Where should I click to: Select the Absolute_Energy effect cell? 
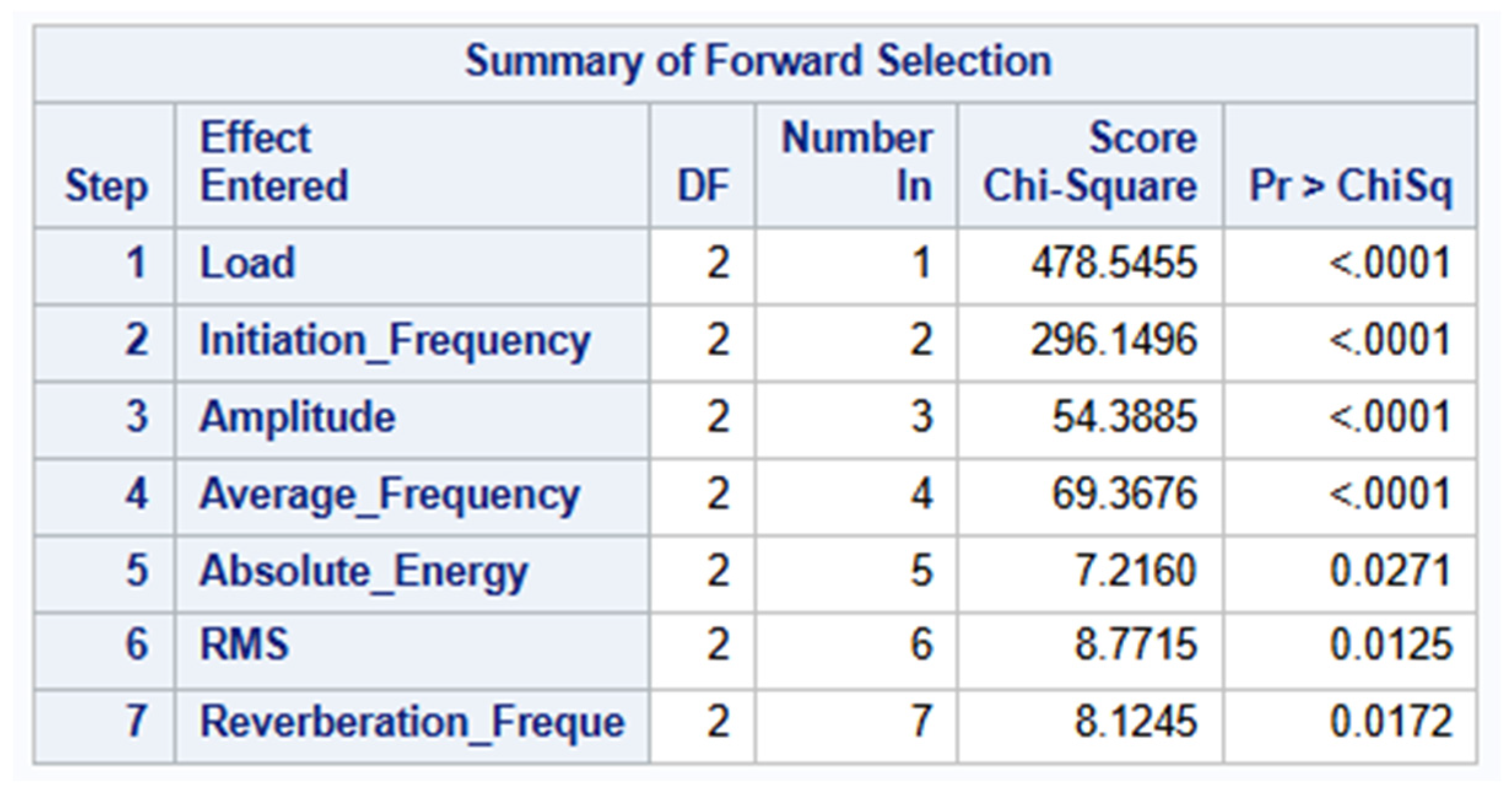pyautogui.click(x=412, y=573)
